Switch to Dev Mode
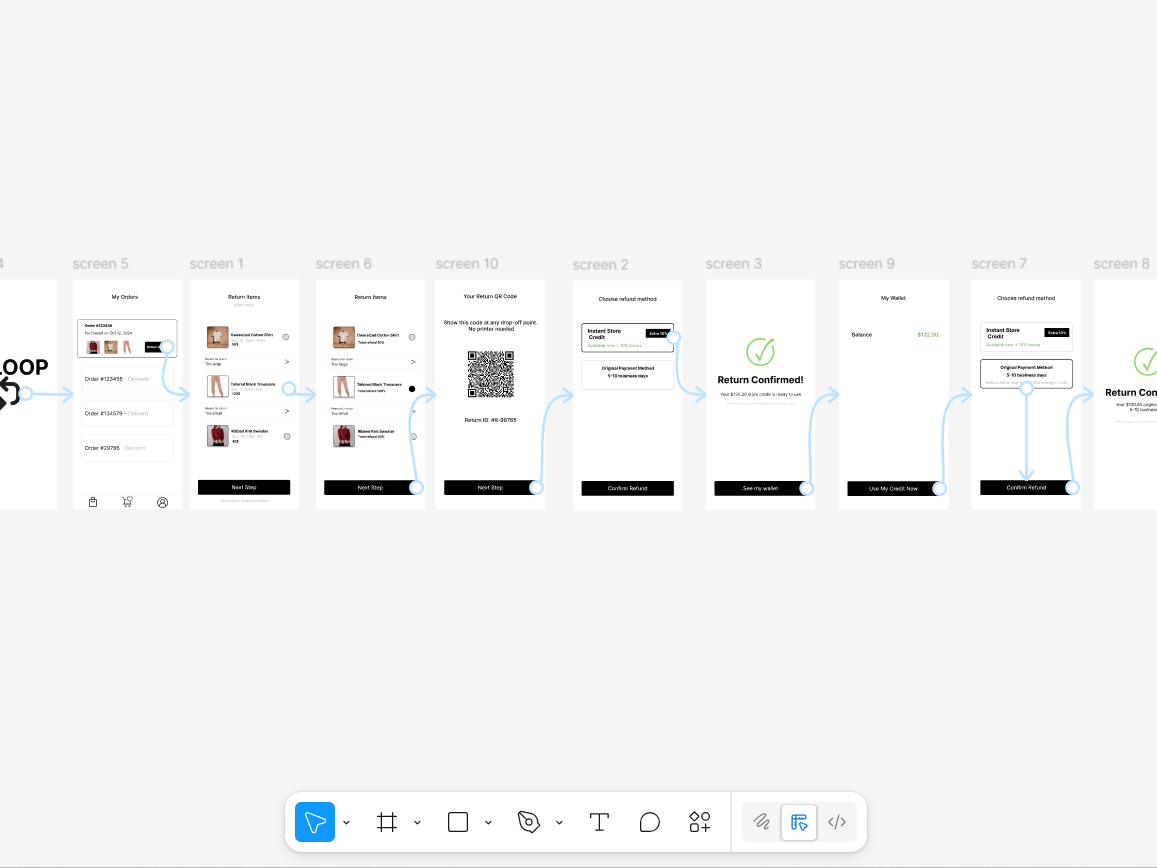This screenshot has height=868, width=1157. [837, 822]
